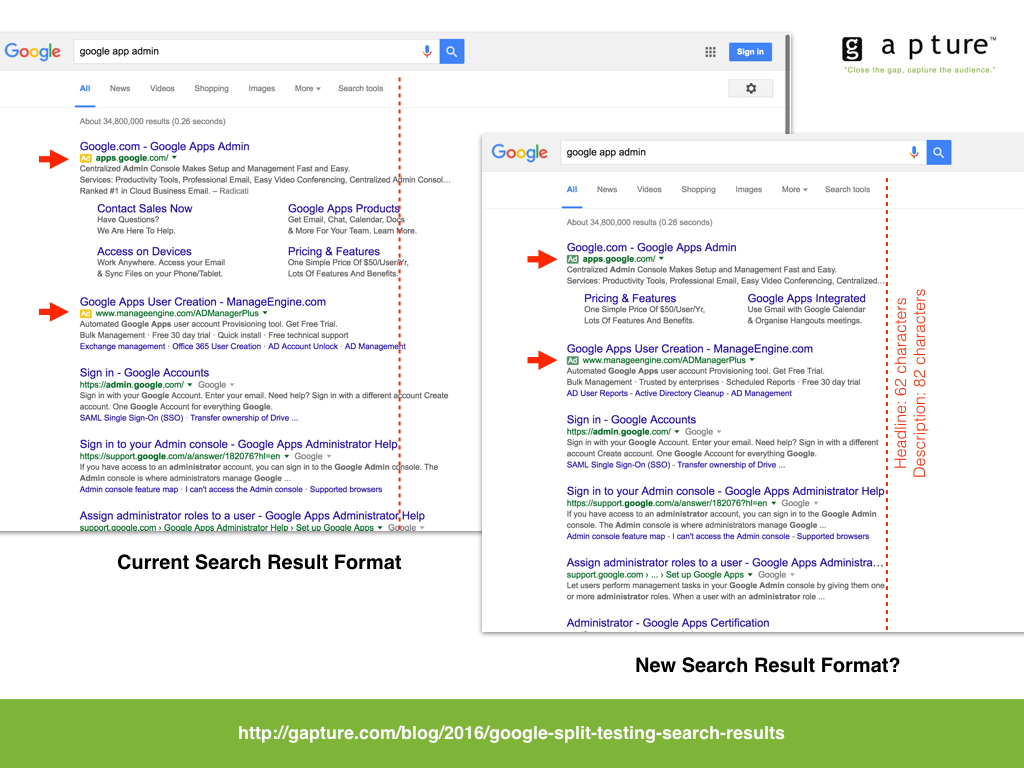Click gapture.com blog URL in green footer
This screenshot has height=768, width=1024.
point(511,733)
